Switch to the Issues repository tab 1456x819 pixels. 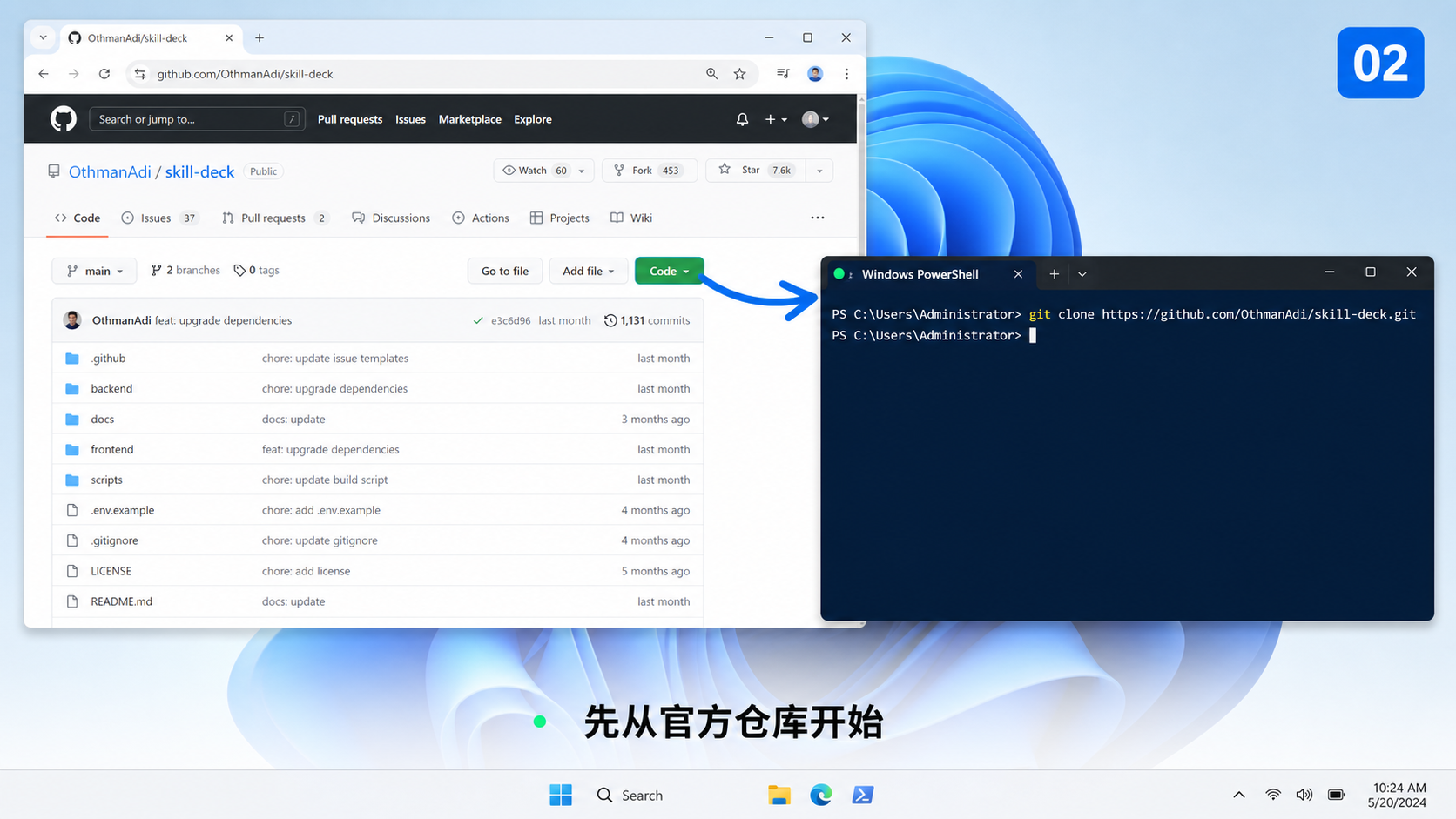160,218
